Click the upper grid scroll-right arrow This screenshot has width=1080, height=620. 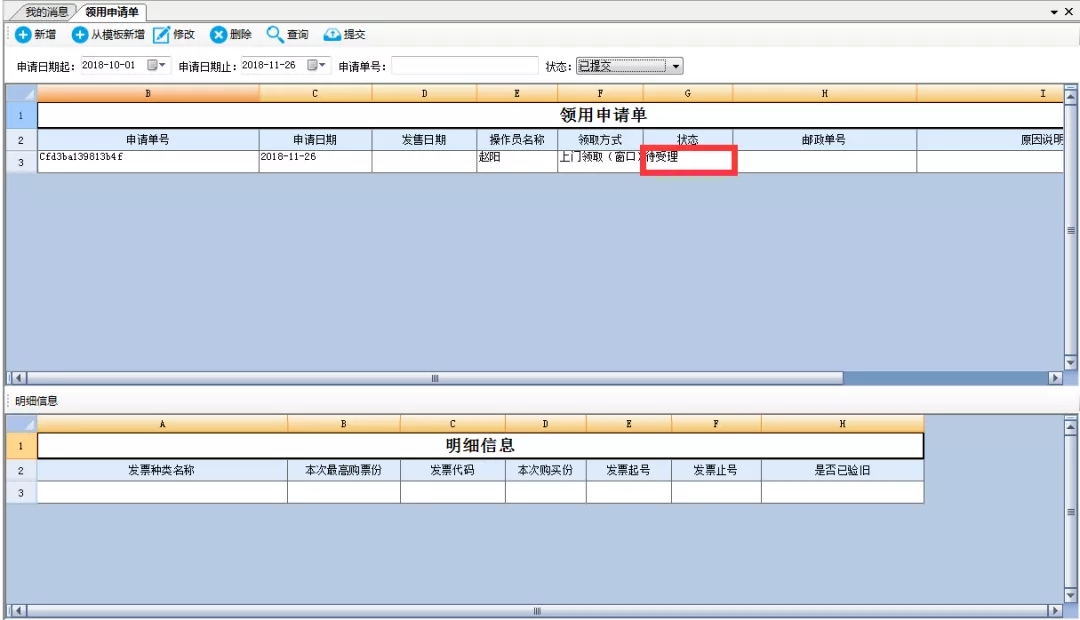point(1055,378)
